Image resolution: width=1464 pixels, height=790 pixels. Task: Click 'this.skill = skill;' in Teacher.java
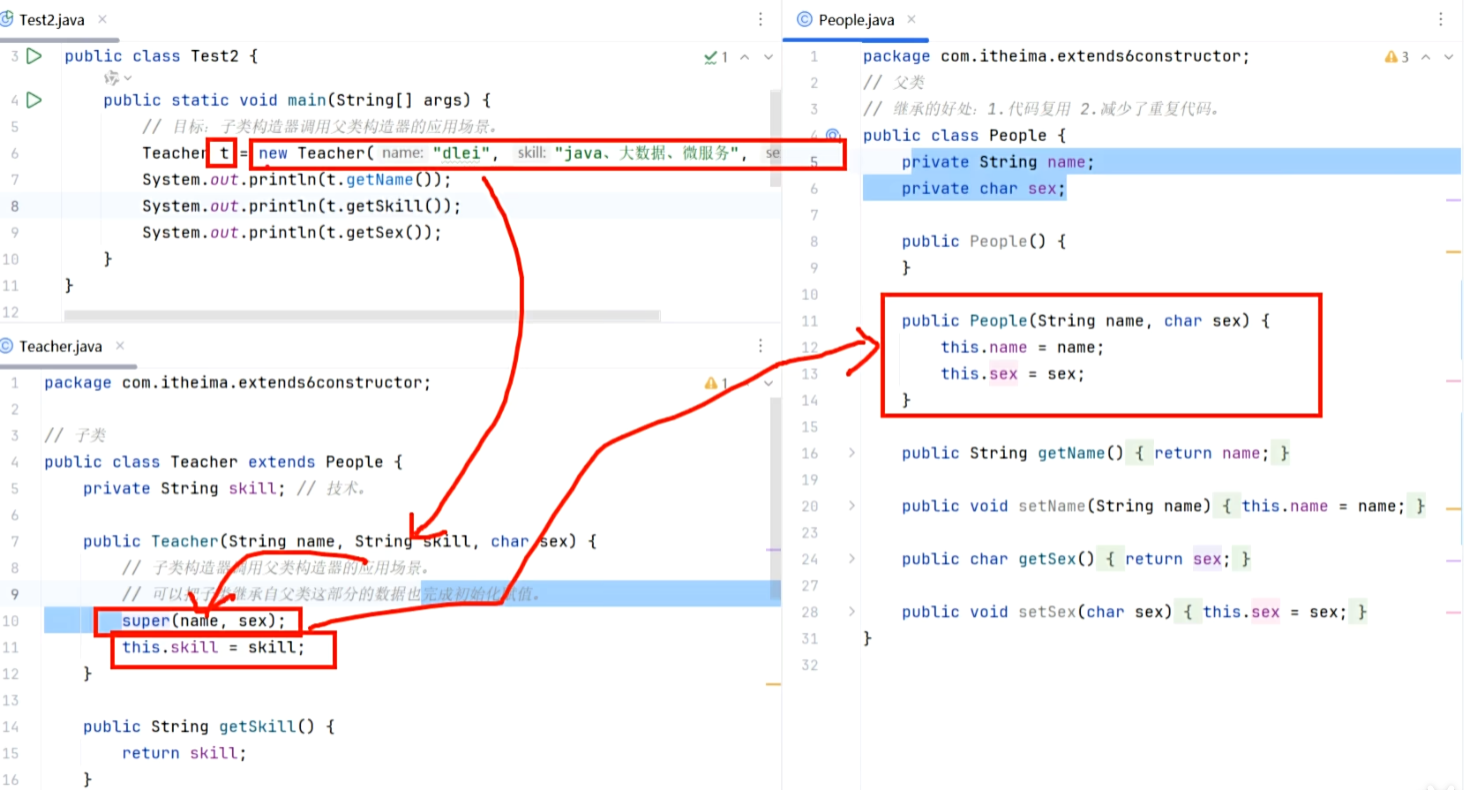(x=214, y=648)
